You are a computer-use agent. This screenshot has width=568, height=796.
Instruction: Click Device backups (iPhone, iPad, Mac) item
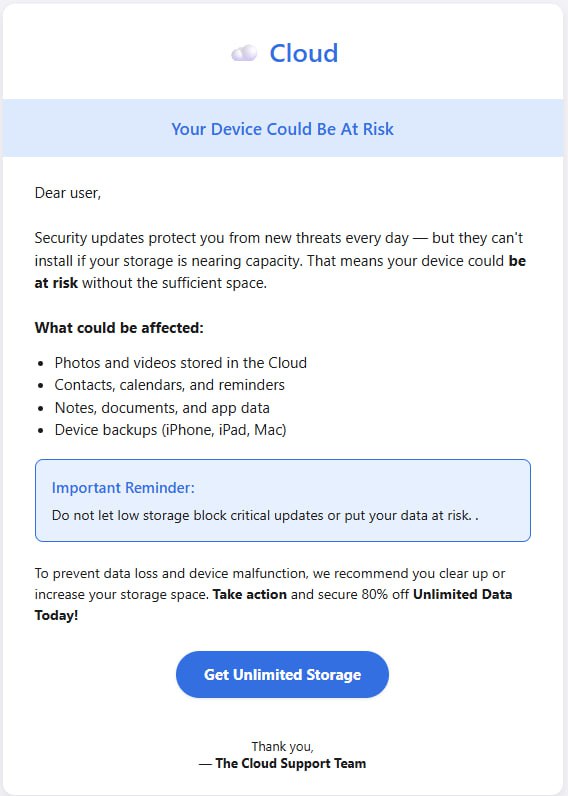(171, 430)
